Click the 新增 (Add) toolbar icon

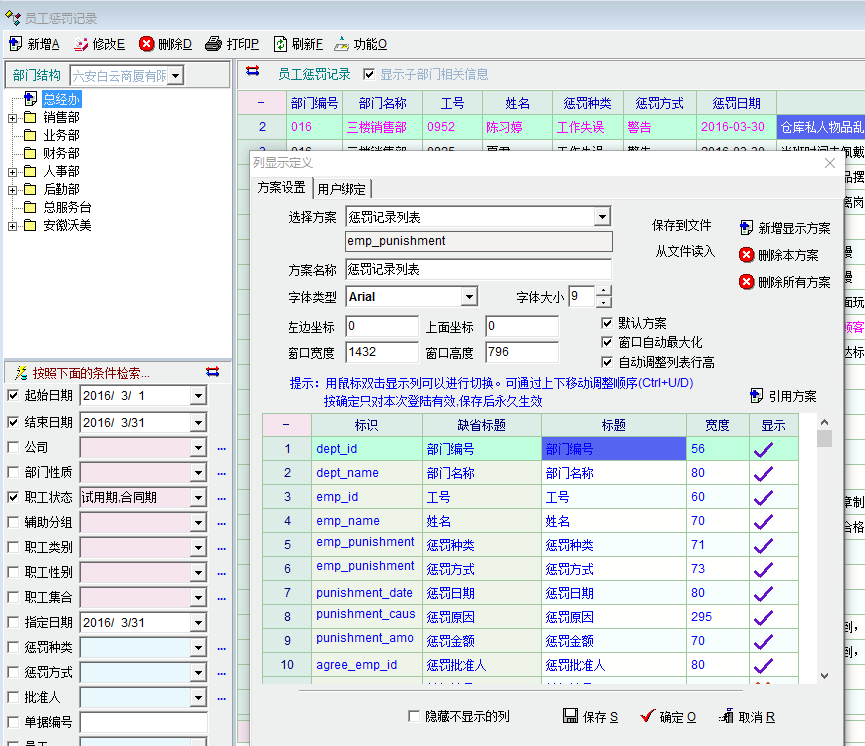(x=15, y=44)
